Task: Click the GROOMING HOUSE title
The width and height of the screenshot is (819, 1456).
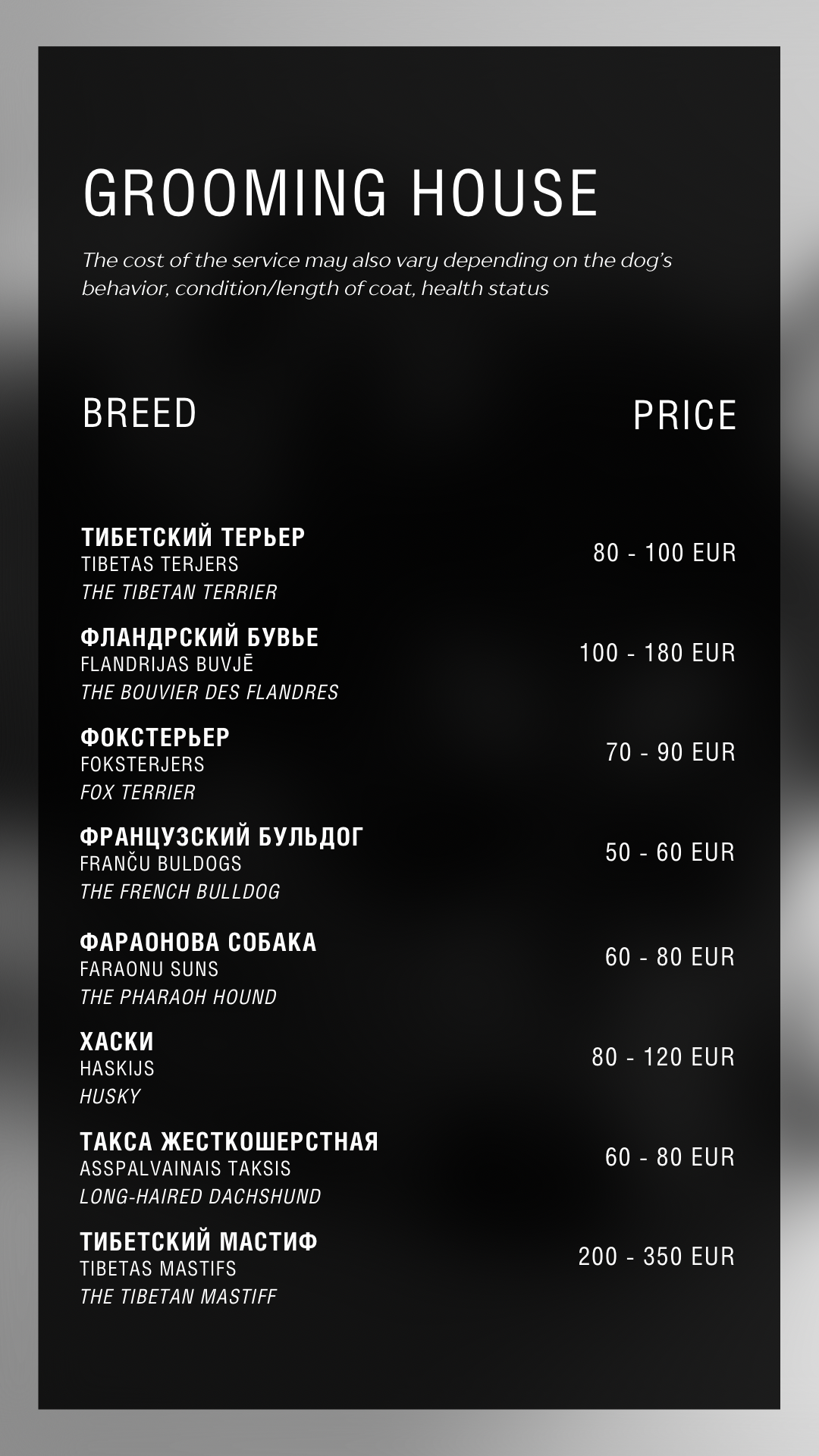Action: [340, 192]
